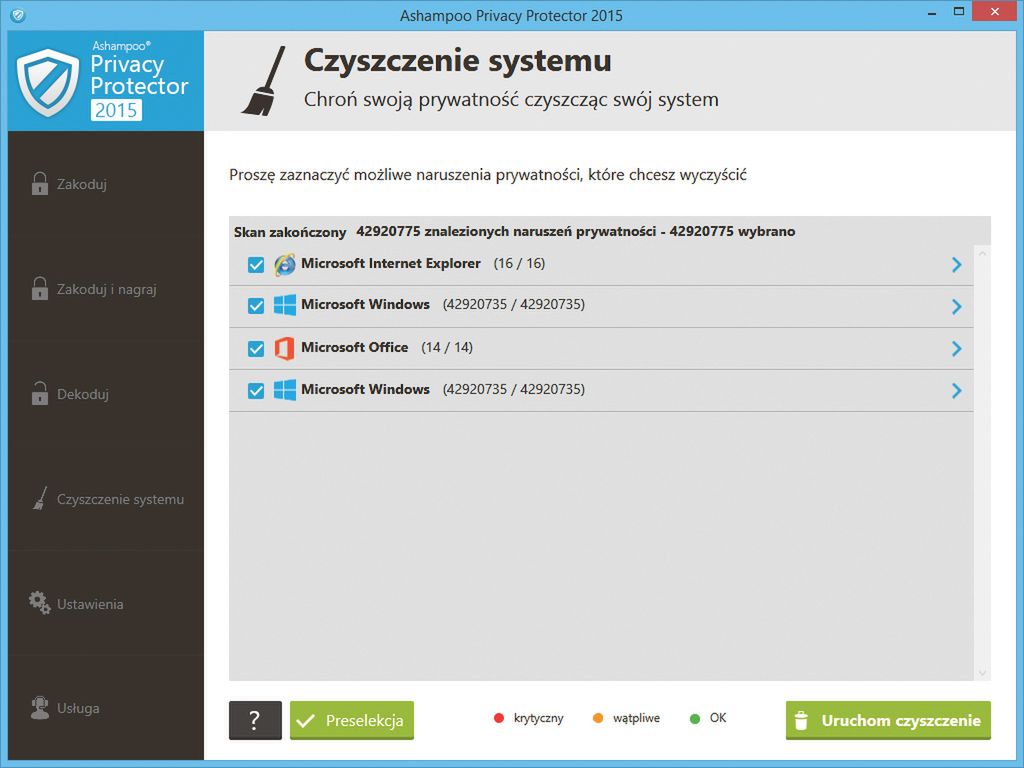The width and height of the screenshot is (1024, 768).
Task: Click the headset support icon beside Usługa
Action: [40, 707]
